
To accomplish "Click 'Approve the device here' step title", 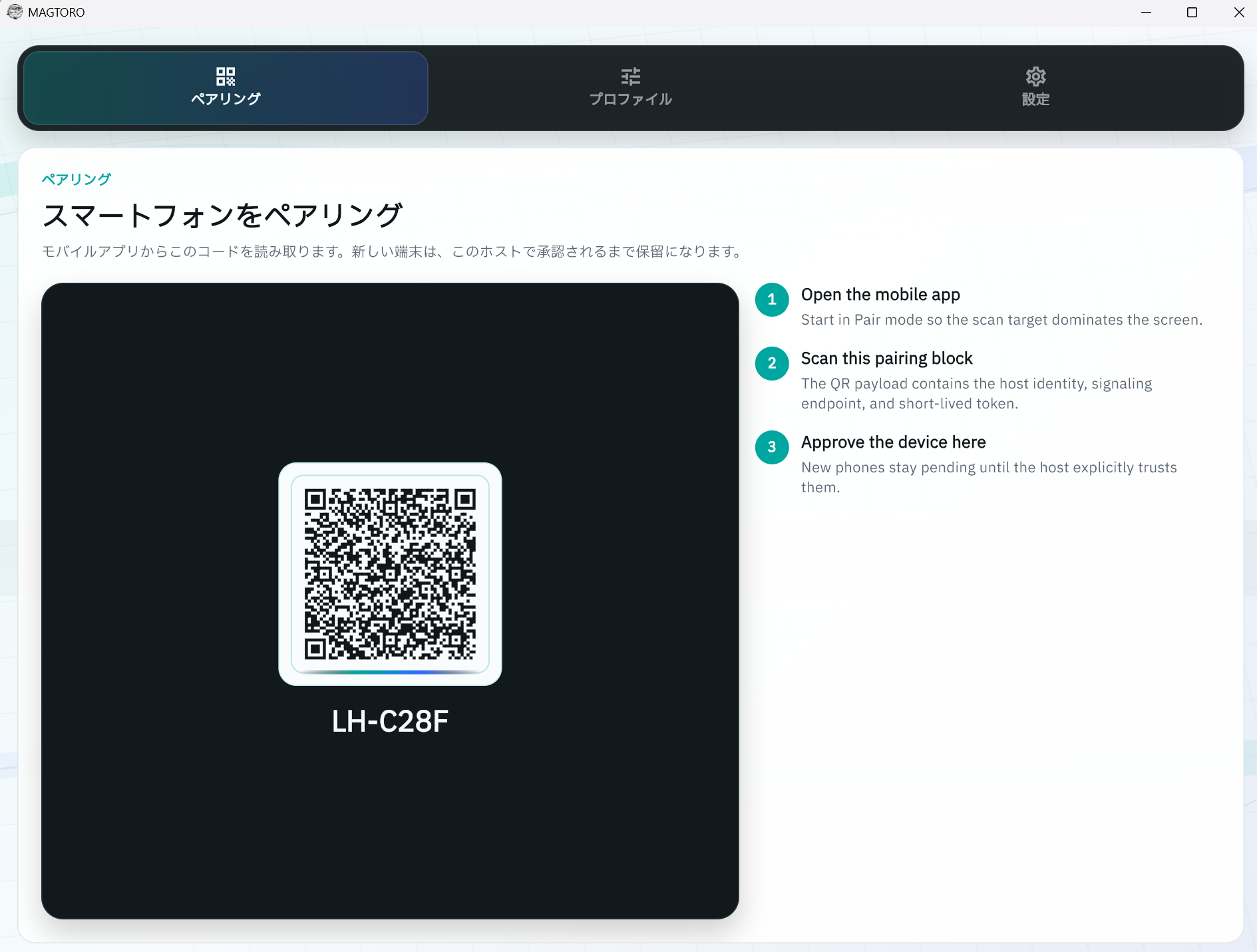I will (893, 442).
